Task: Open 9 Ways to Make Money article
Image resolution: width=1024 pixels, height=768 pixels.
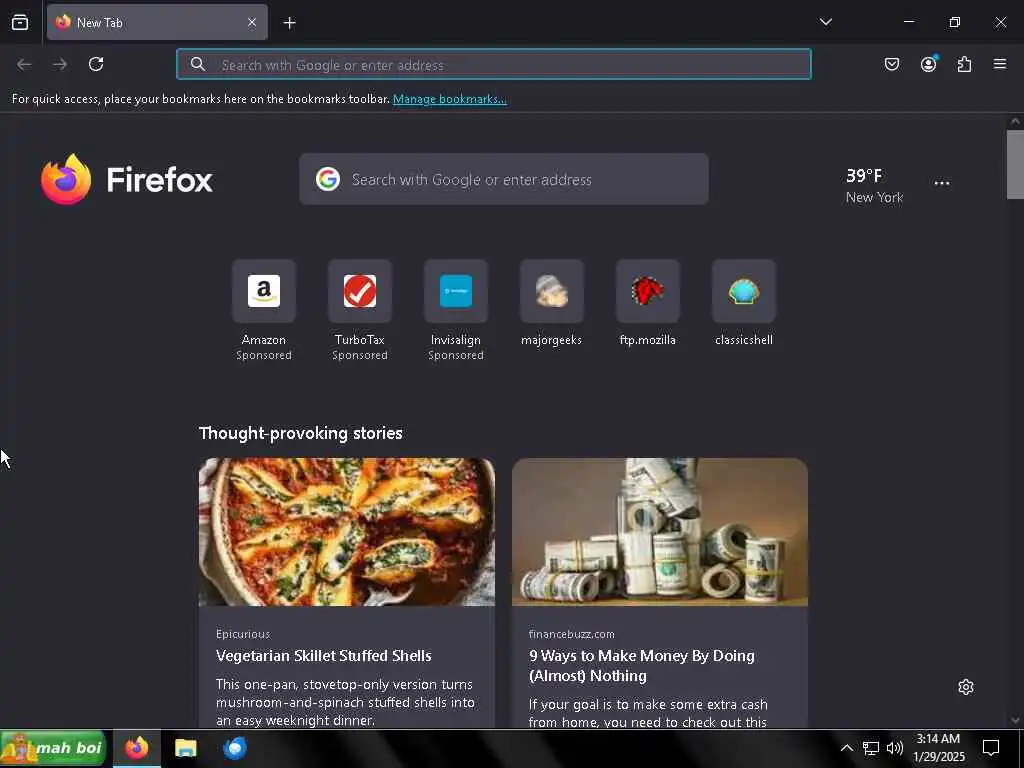Action: pos(641,665)
